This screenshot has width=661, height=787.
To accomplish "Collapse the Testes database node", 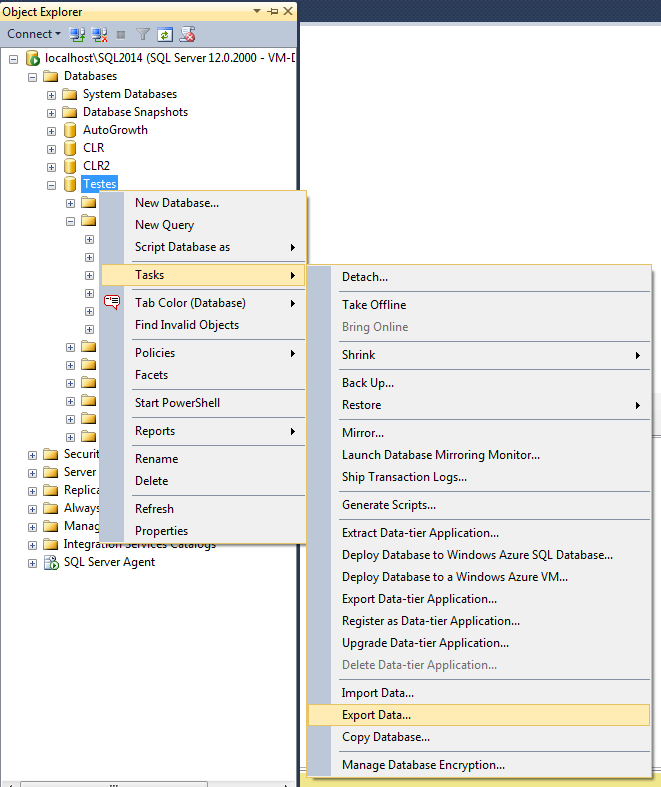I will click(x=51, y=184).
